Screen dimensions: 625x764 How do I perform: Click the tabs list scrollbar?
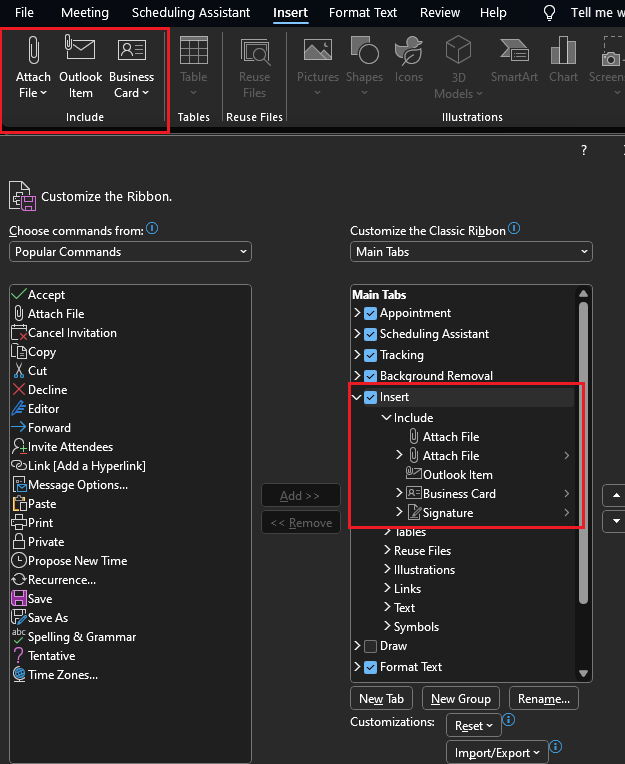point(583,453)
